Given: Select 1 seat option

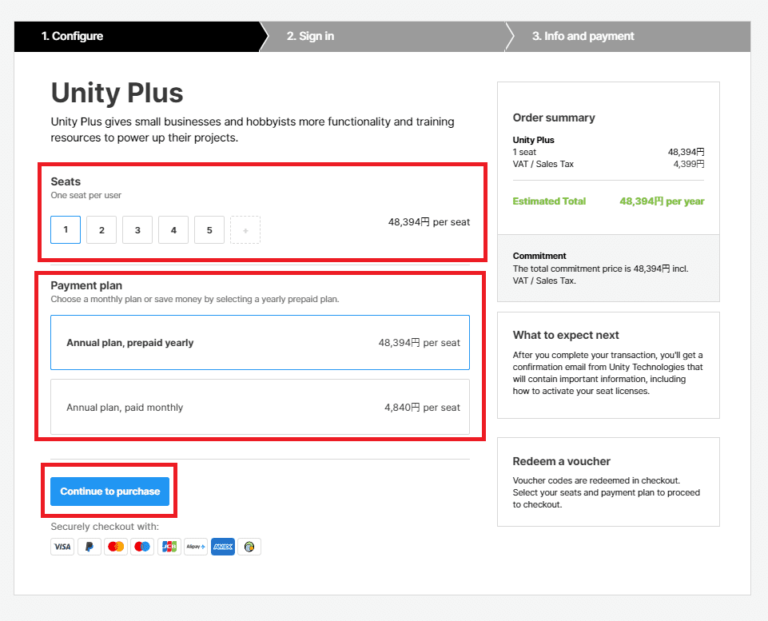Looking at the screenshot, I should coord(66,229).
